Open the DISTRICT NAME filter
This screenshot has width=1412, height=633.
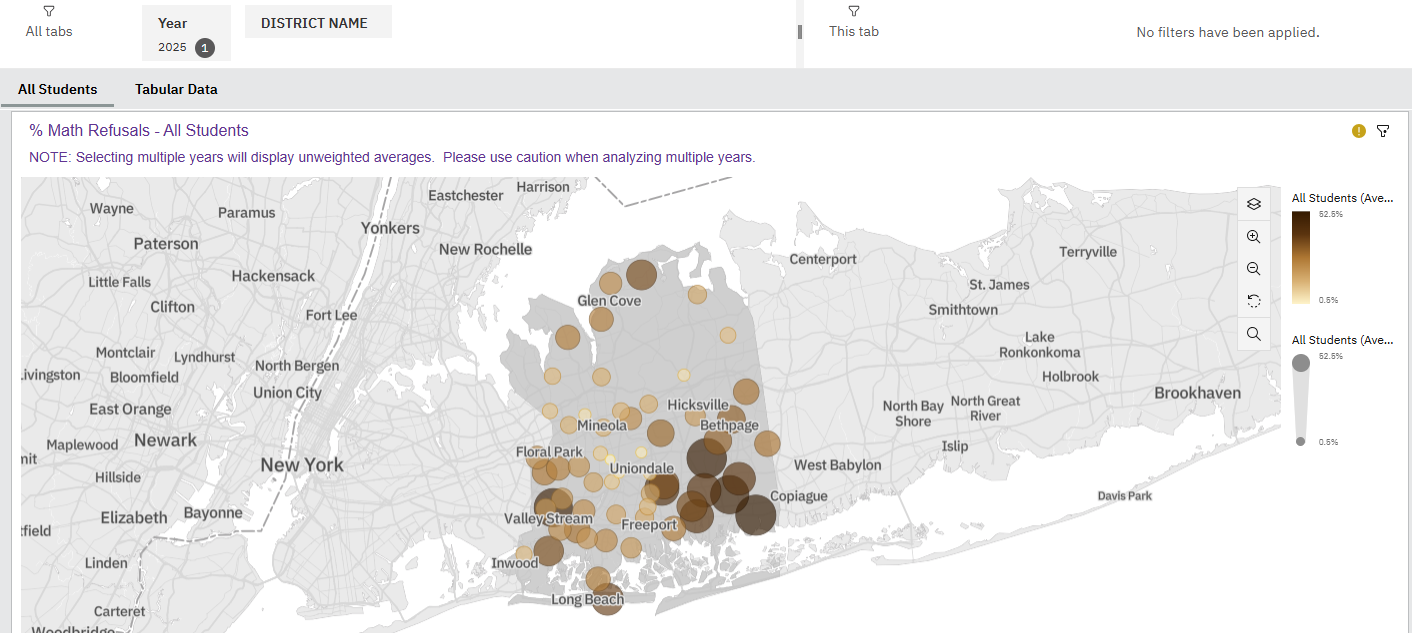click(318, 22)
